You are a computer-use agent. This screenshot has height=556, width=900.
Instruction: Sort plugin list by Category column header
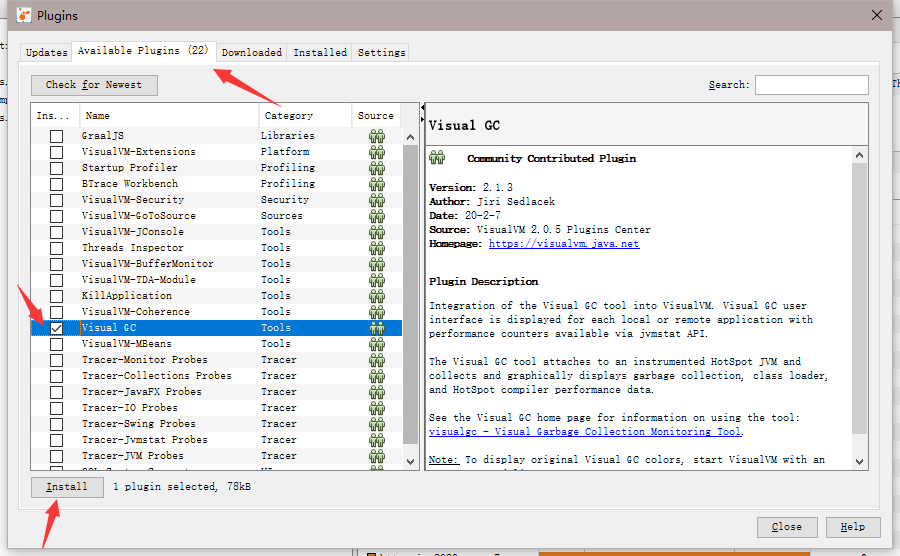304,116
